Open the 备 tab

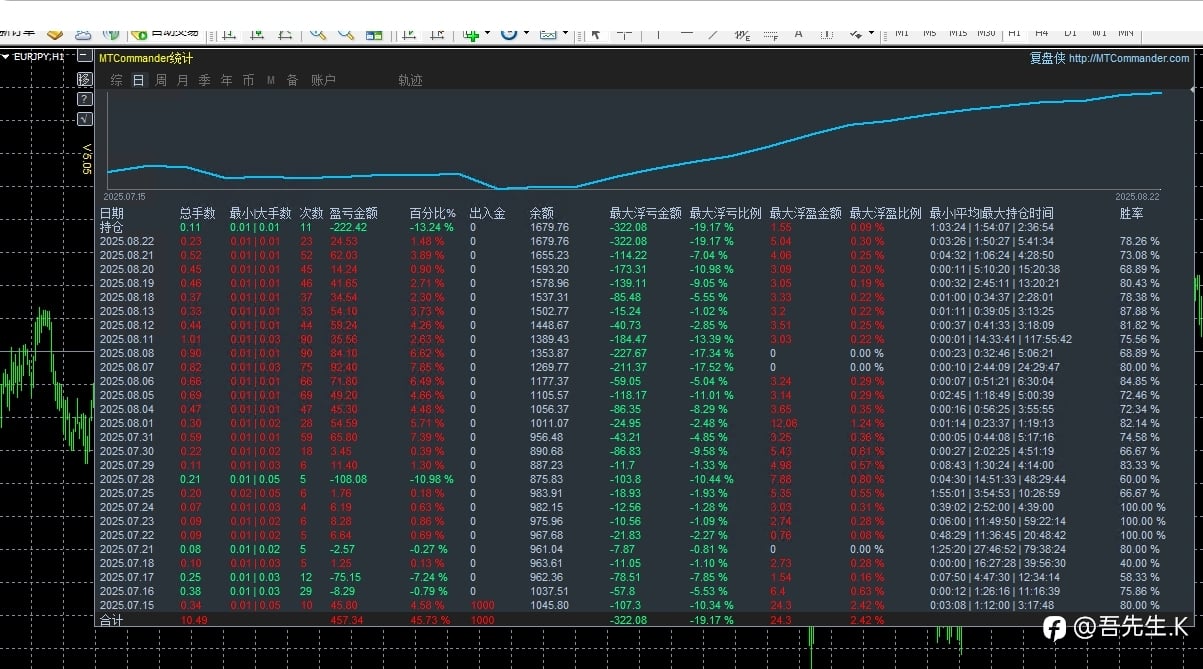tap(292, 80)
